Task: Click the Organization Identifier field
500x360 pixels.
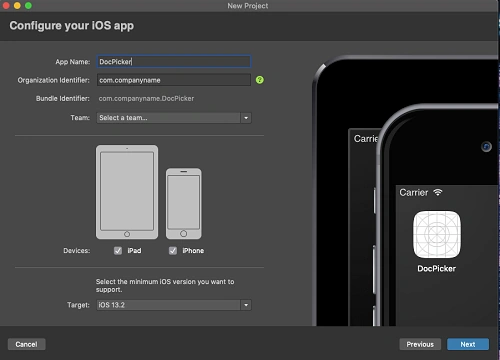Action: click(174, 80)
